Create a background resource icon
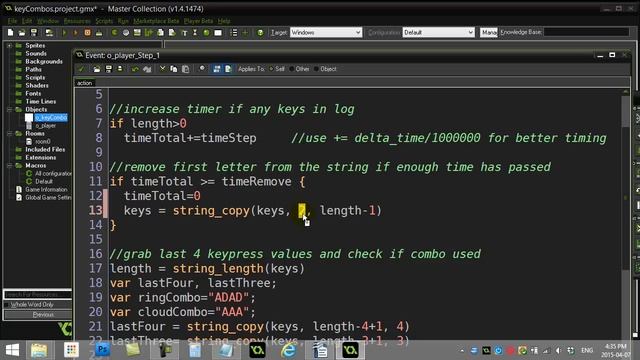Viewport: 640px width, 360px height. (137, 32)
